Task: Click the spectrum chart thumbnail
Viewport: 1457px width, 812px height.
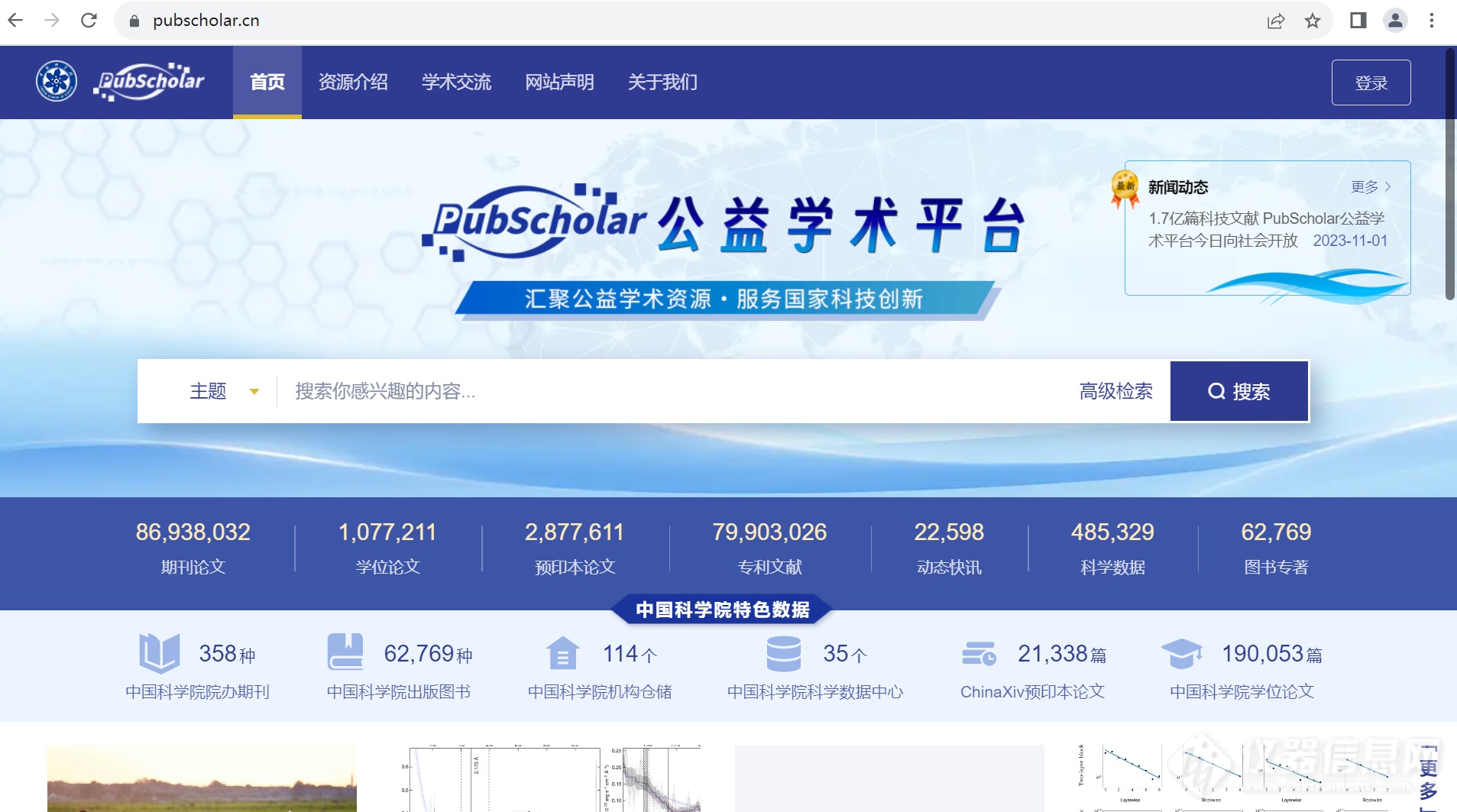Action: point(549,778)
